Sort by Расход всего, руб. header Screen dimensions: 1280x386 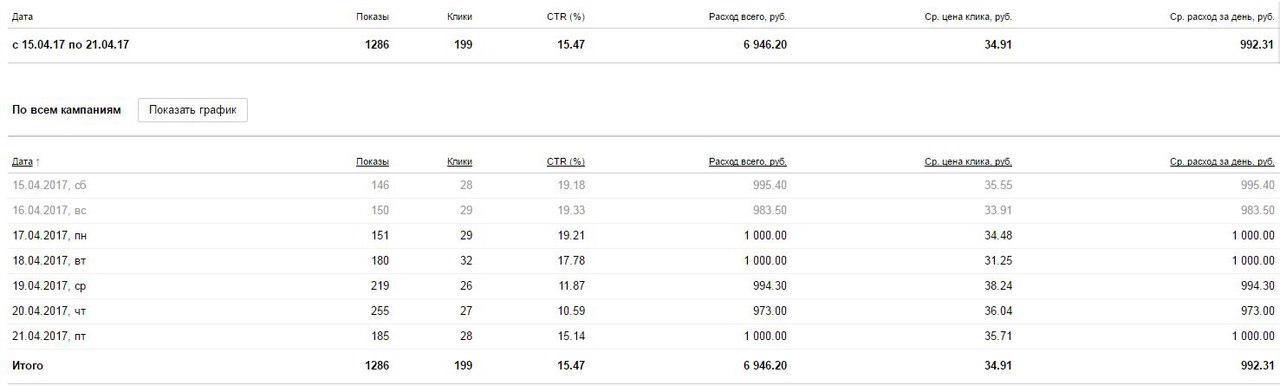click(x=748, y=161)
